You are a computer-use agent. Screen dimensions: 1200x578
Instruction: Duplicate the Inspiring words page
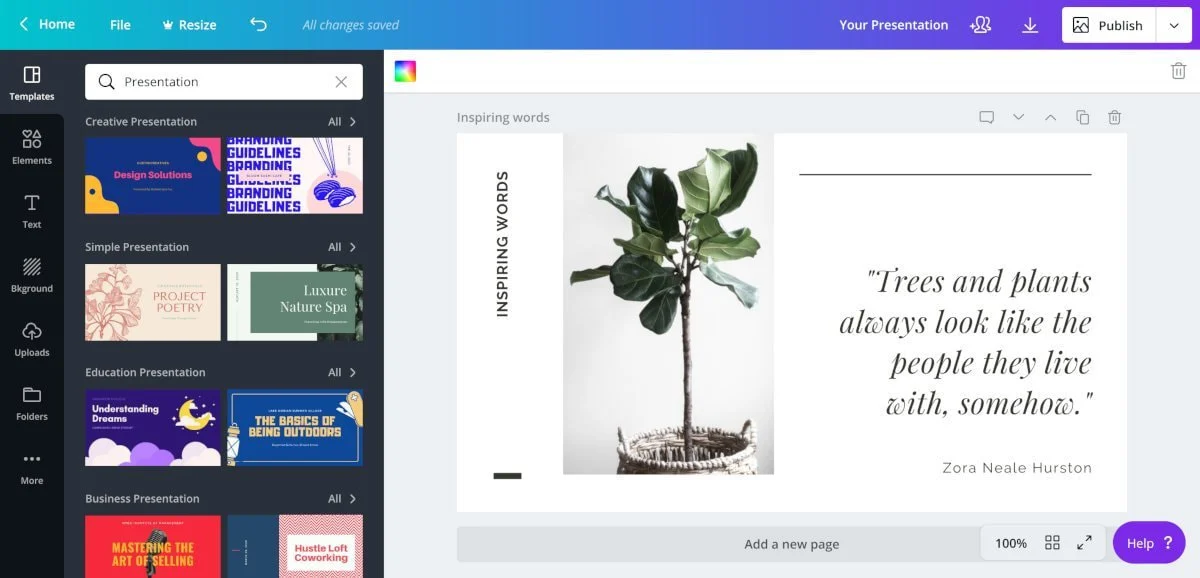click(x=1082, y=117)
